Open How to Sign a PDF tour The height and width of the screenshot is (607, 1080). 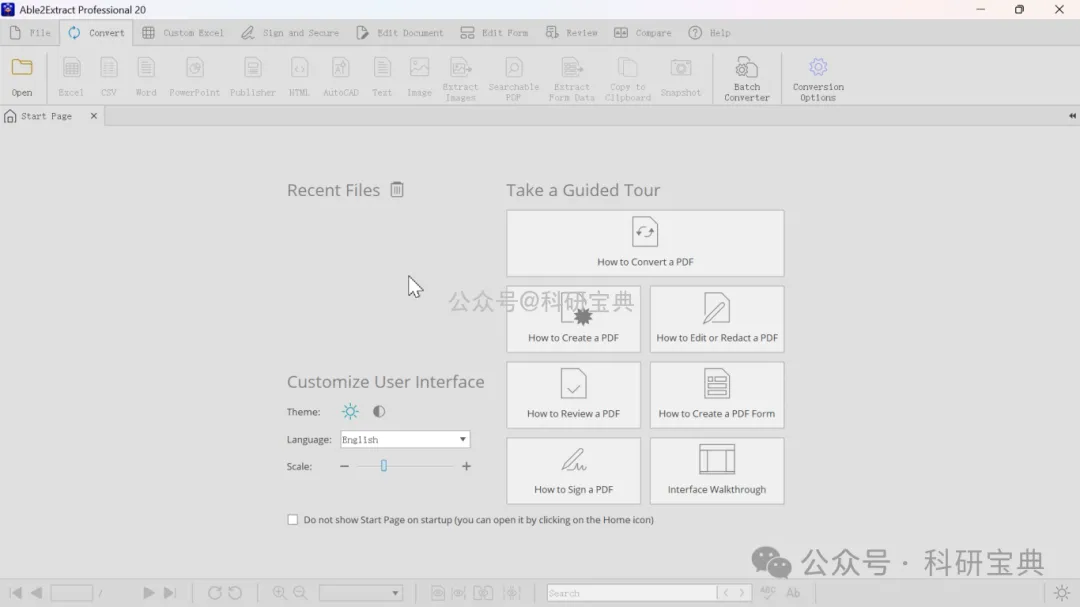click(x=573, y=471)
